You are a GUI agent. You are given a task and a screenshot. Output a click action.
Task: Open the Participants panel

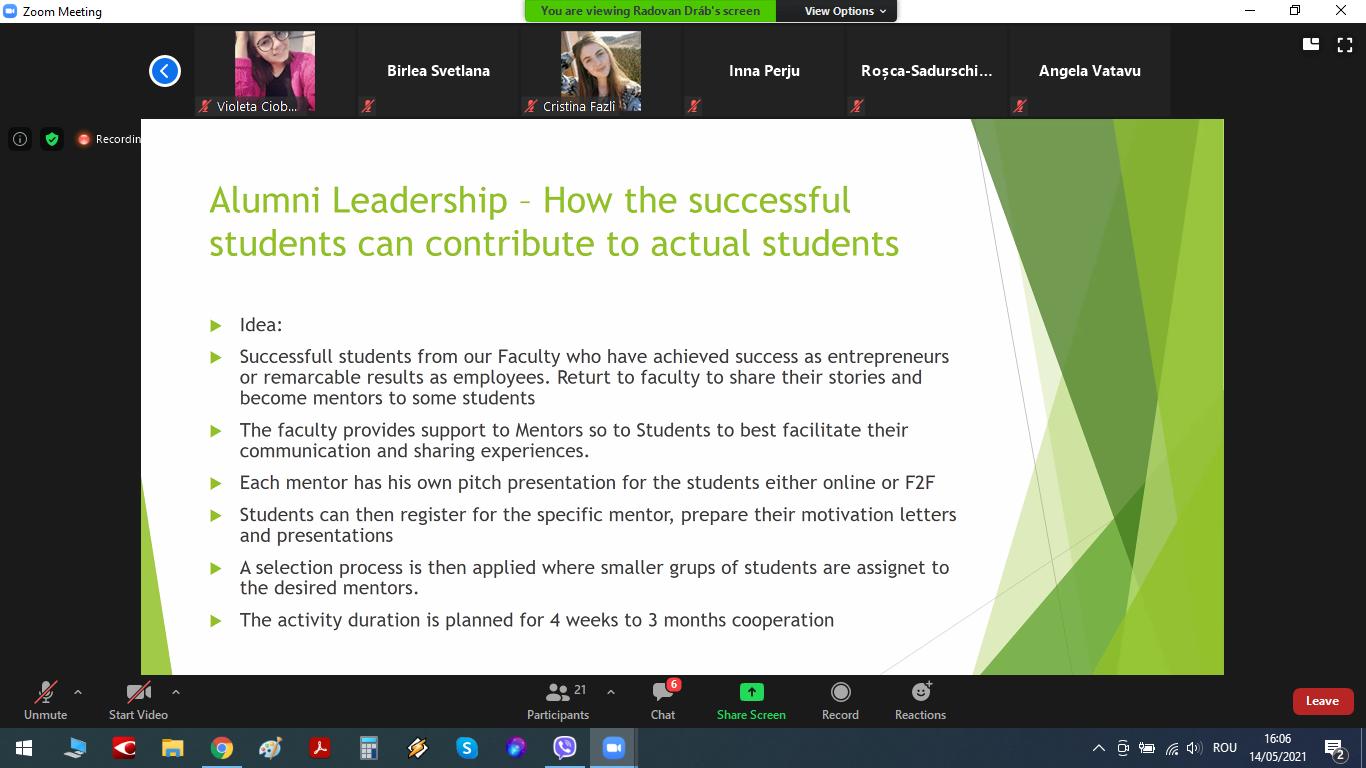[558, 701]
